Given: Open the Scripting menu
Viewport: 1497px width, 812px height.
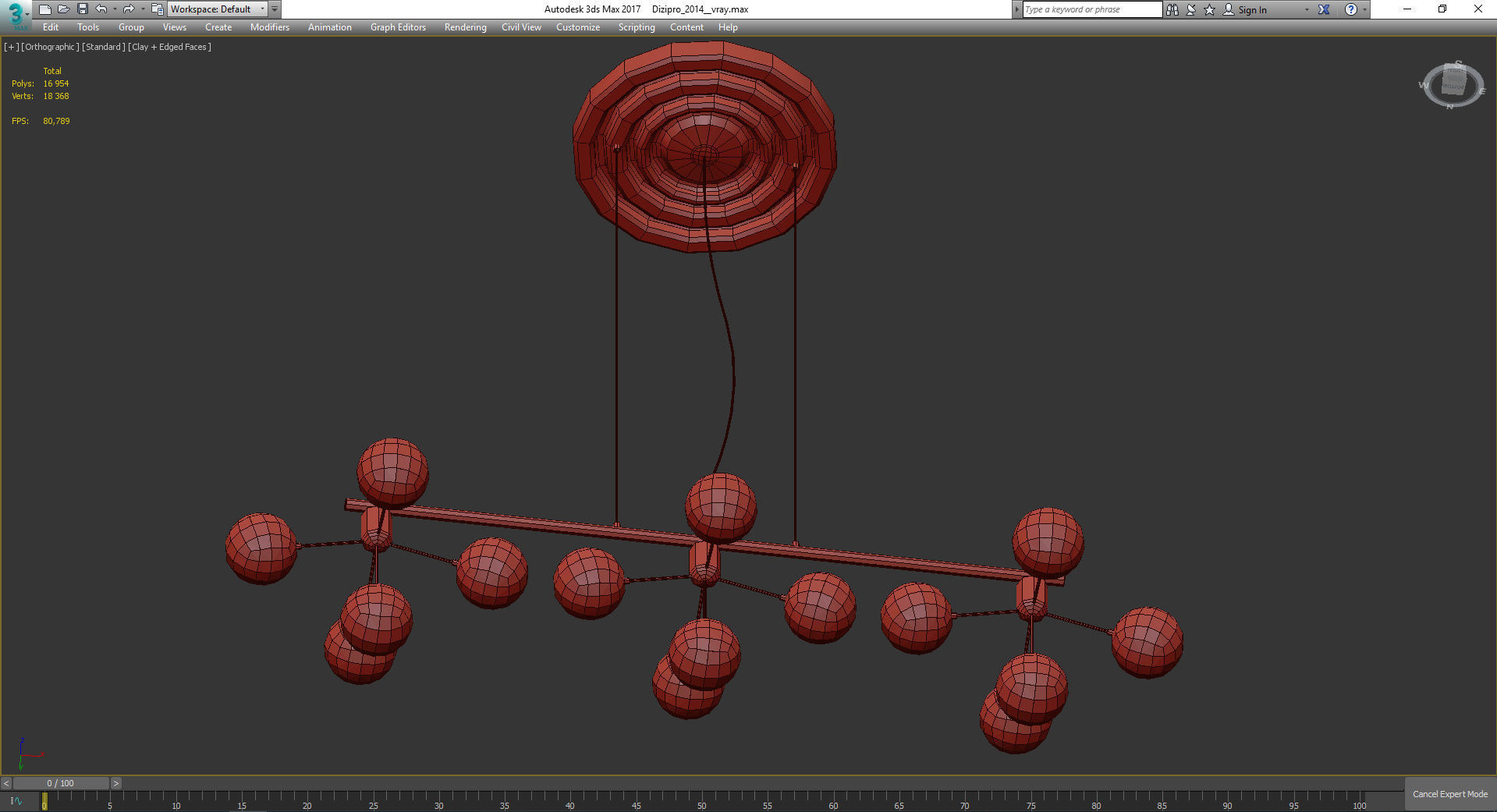Looking at the screenshot, I should coord(637,27).
